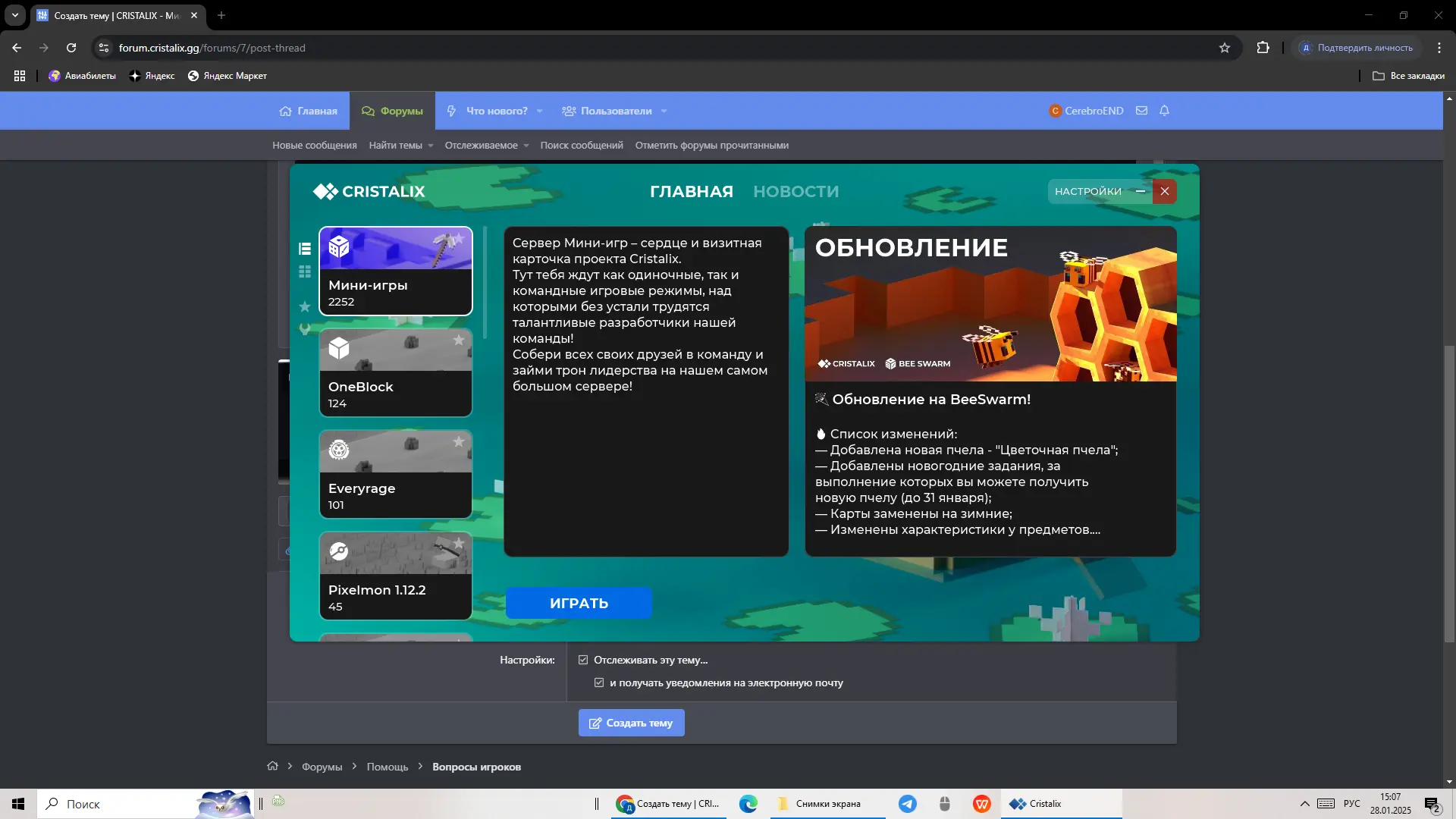The image size is (1456, 819).
Task: Open Поиск сообщений link
Action: 582,146
